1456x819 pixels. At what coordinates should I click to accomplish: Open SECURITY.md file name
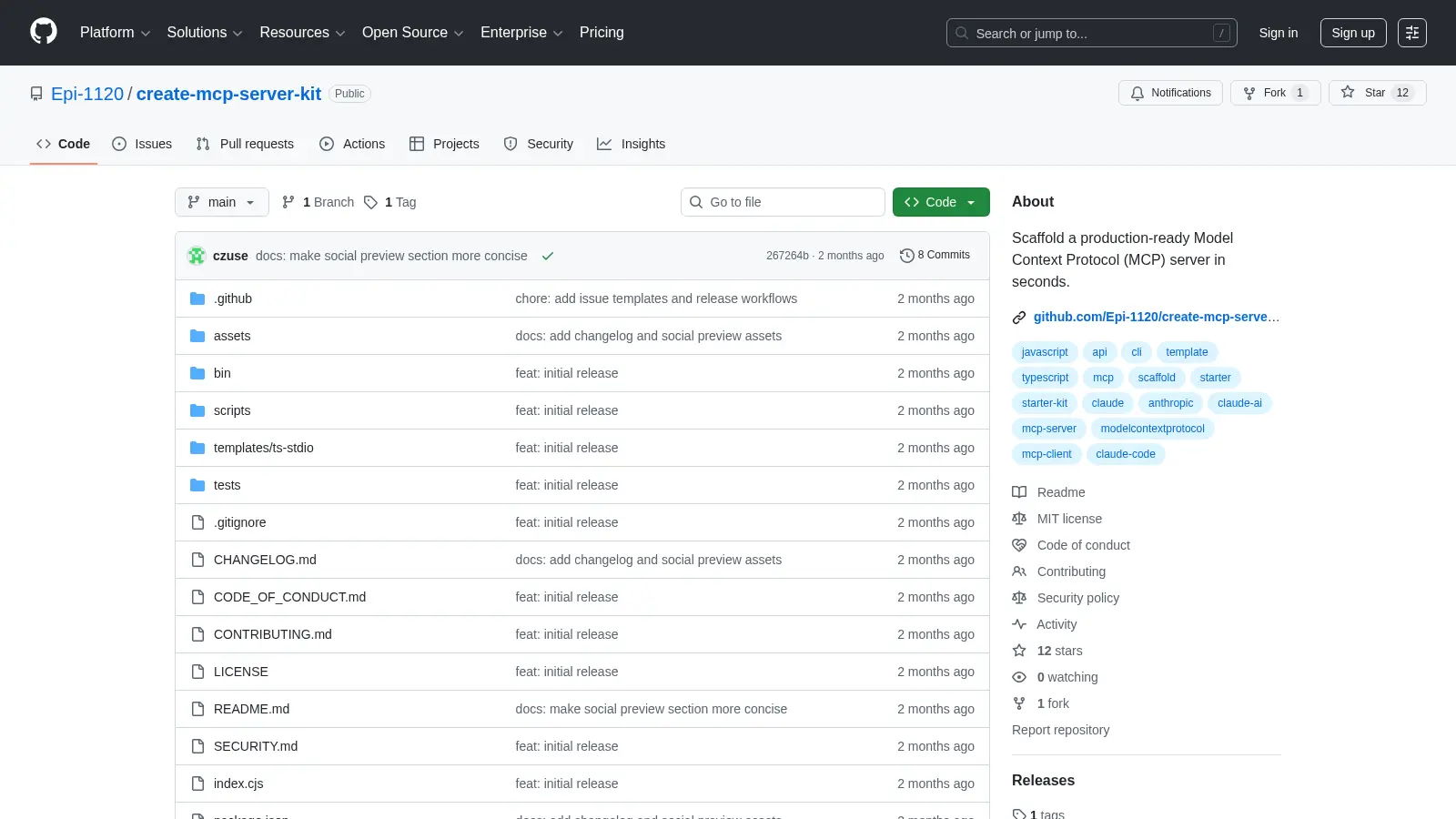(x=256, y=746)
